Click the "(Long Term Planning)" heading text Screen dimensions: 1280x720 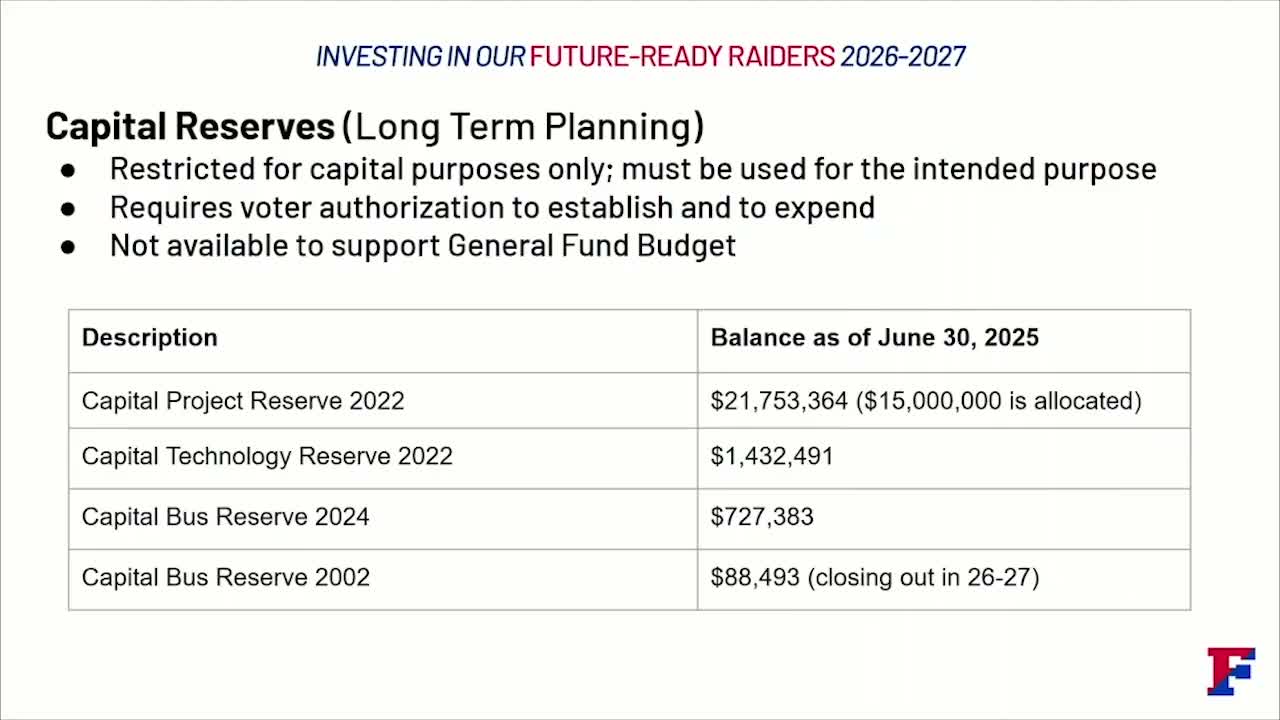[523, 127]
